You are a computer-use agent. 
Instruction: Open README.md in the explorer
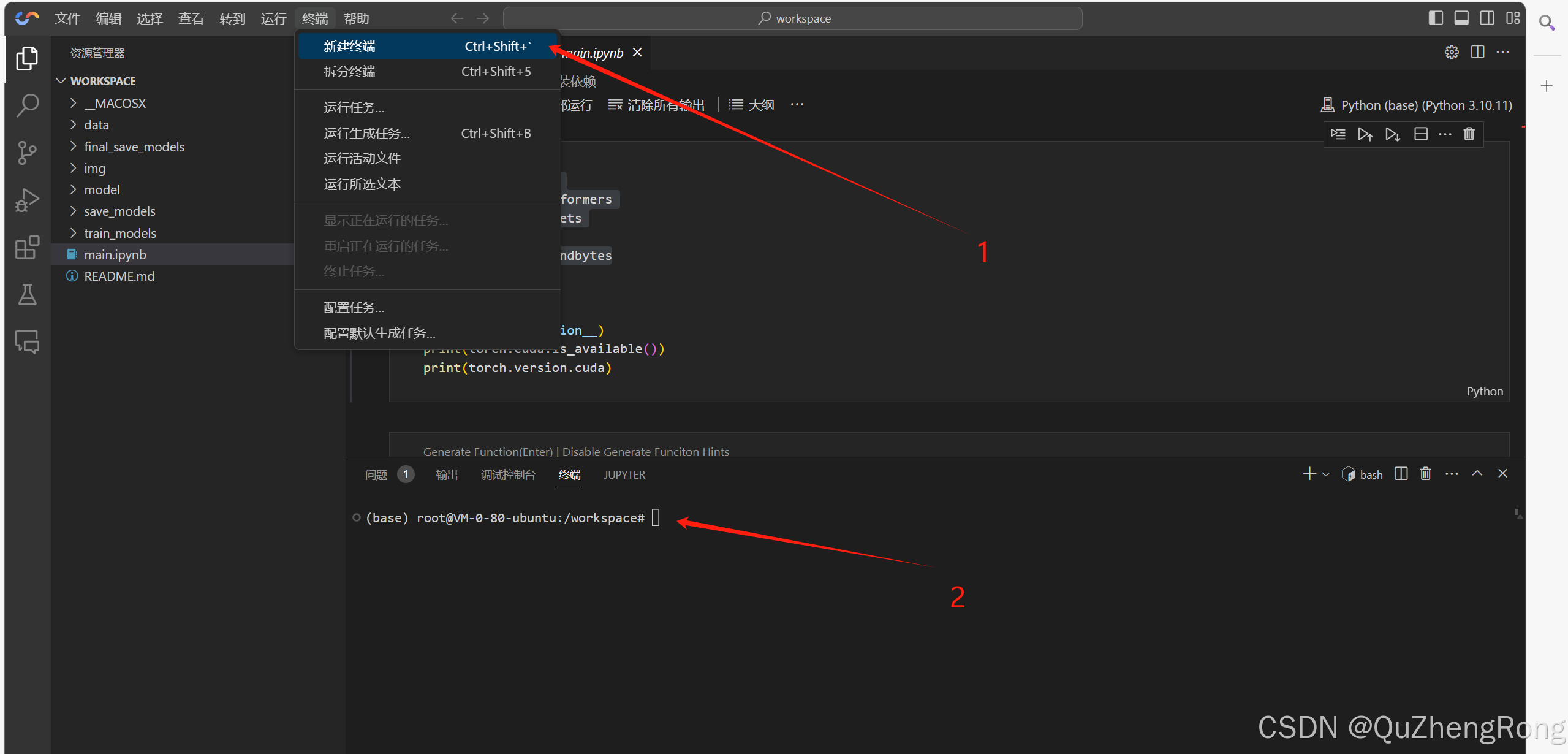coord(119,276)
